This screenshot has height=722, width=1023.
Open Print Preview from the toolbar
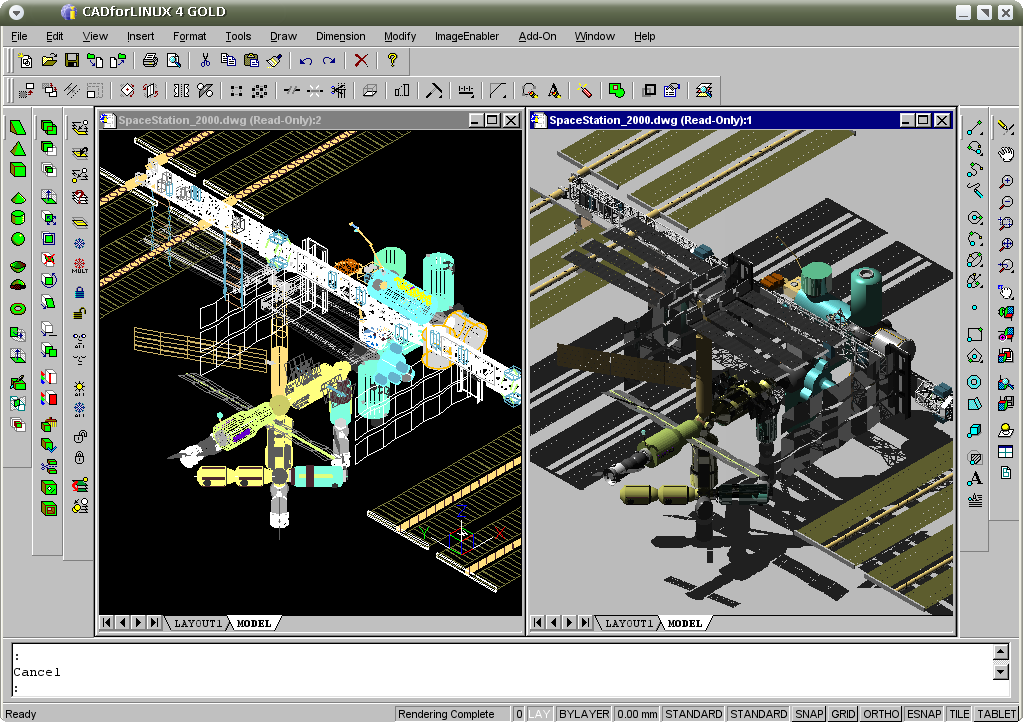174,61
